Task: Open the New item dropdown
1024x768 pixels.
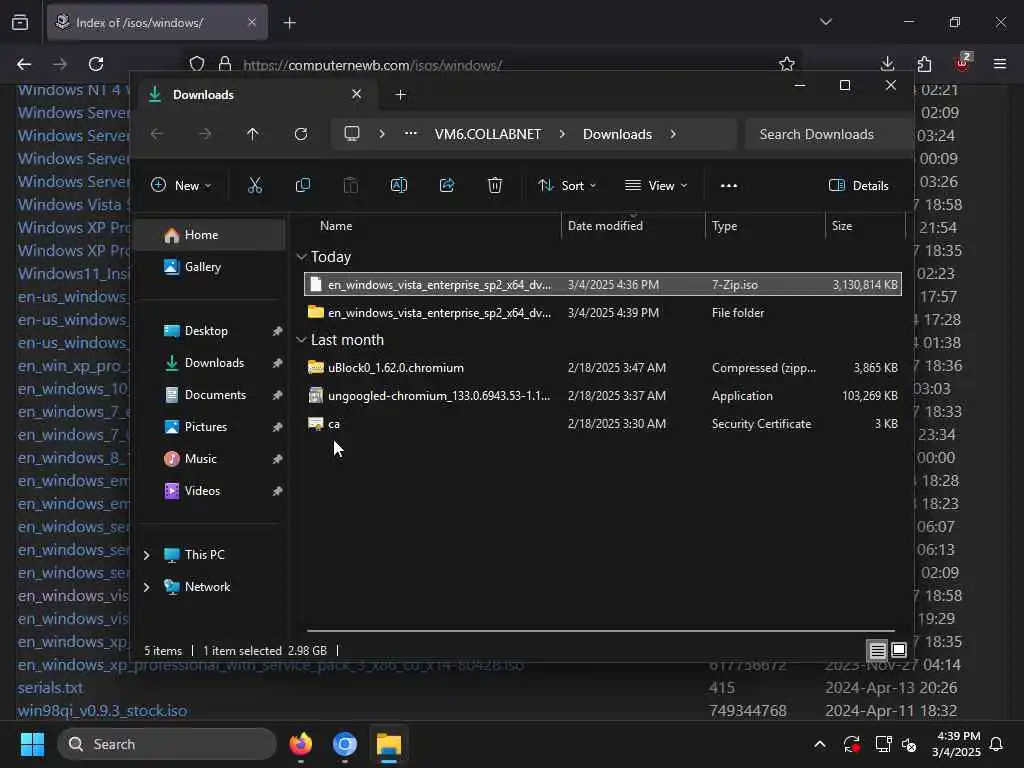Action: click(181, 185)
